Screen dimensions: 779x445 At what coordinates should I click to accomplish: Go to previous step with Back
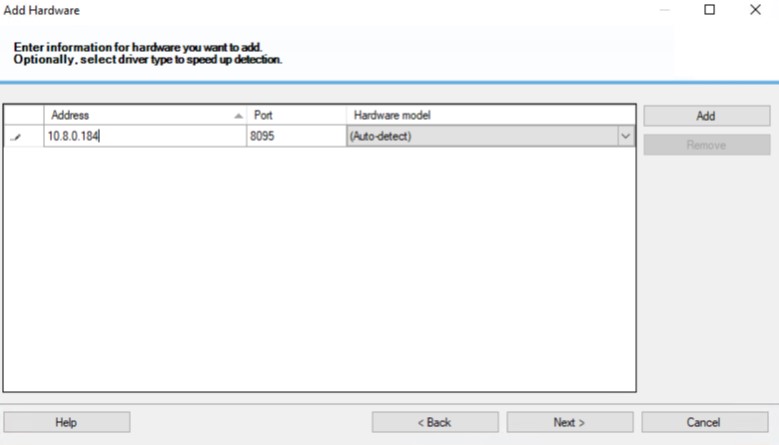435,422
